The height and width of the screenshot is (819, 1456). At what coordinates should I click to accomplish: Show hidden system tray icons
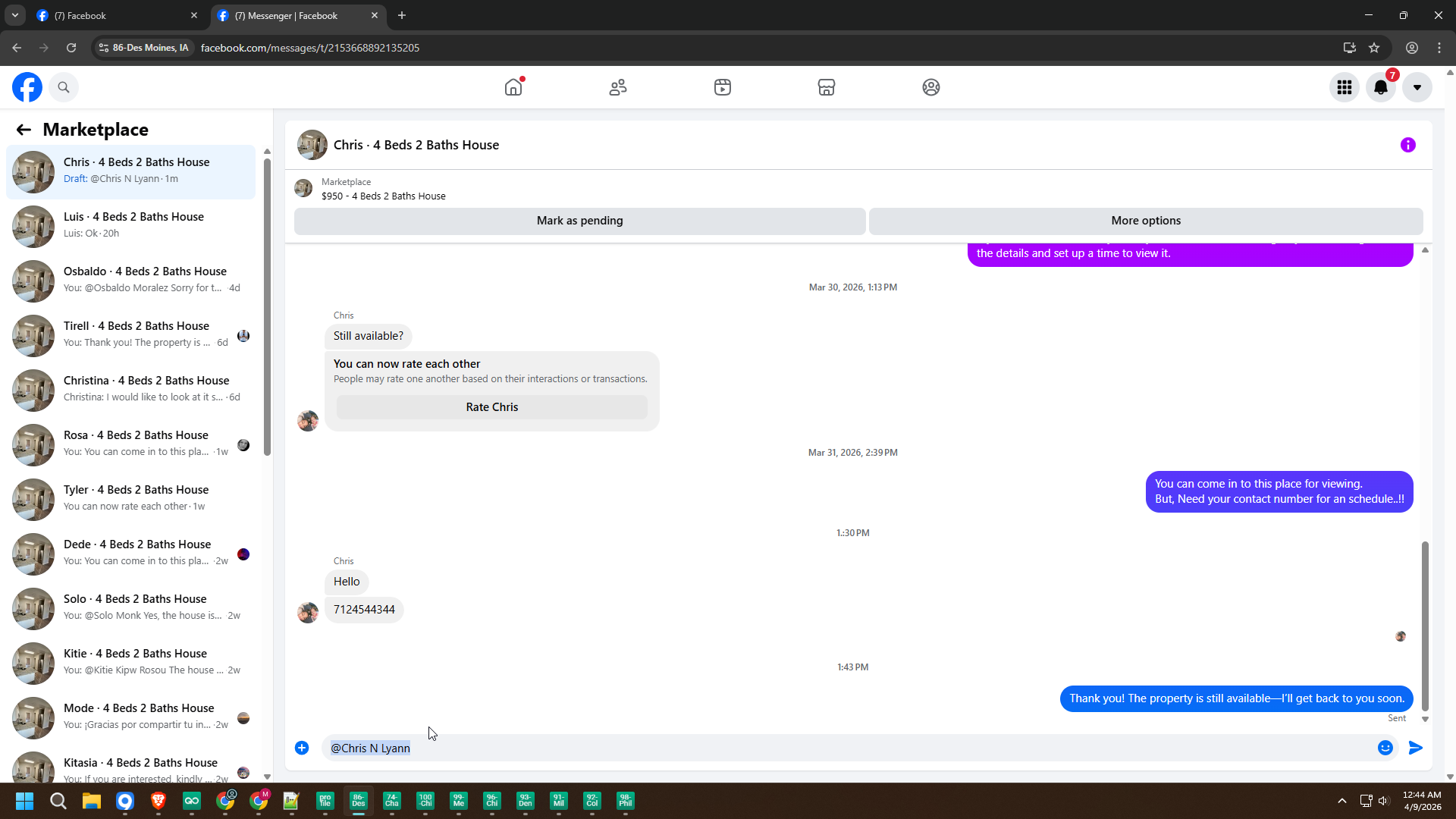[1341, 801]
